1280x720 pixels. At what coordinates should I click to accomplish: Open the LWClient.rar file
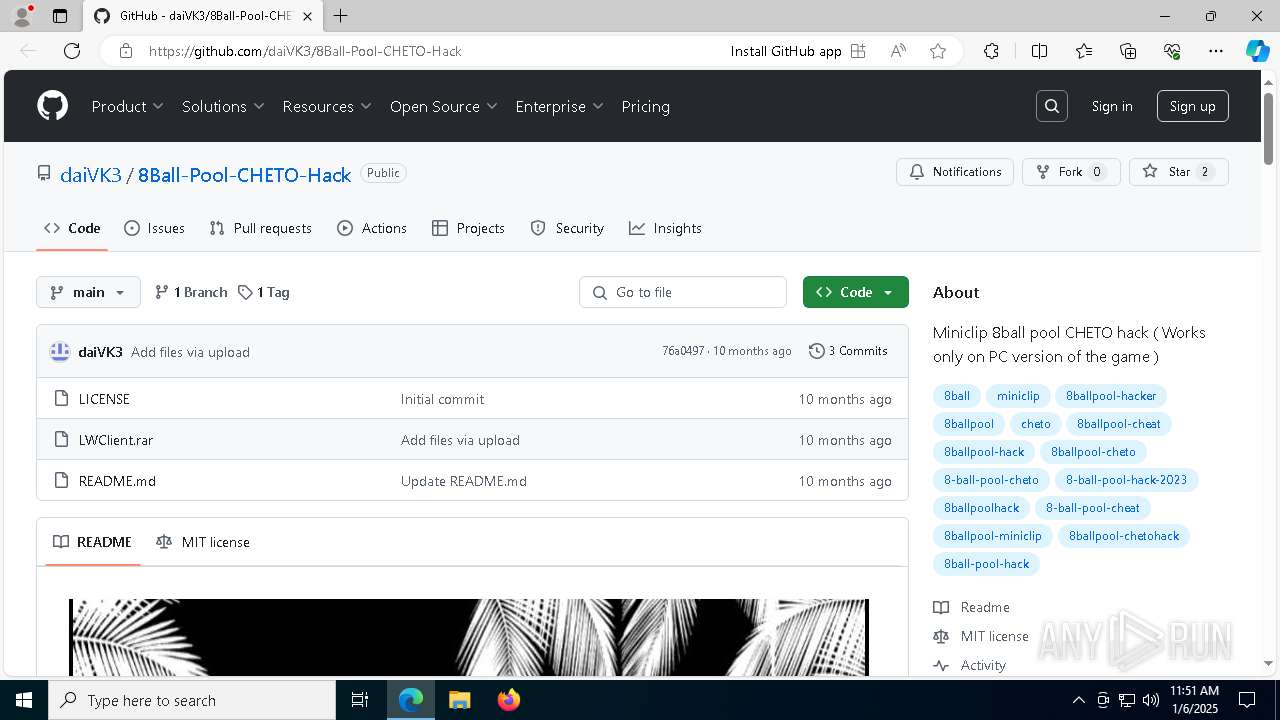click(116, 440)
